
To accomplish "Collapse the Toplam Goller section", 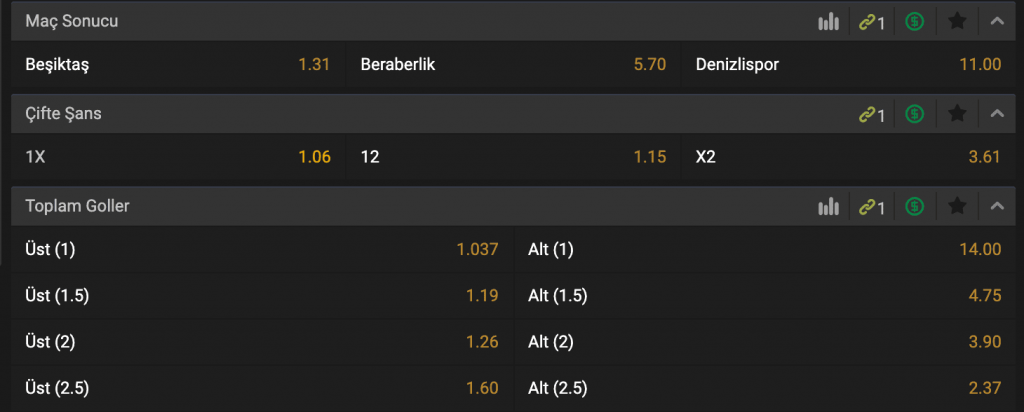I will pos(997,206).
